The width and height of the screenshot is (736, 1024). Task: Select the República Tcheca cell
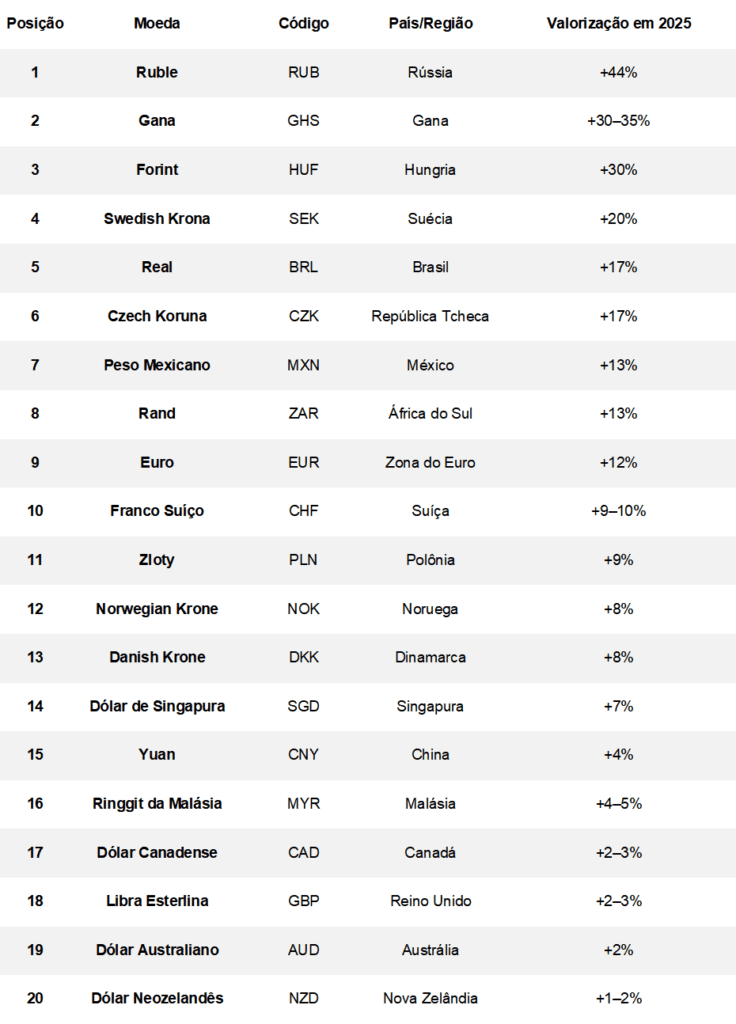[x=430, y=316]
